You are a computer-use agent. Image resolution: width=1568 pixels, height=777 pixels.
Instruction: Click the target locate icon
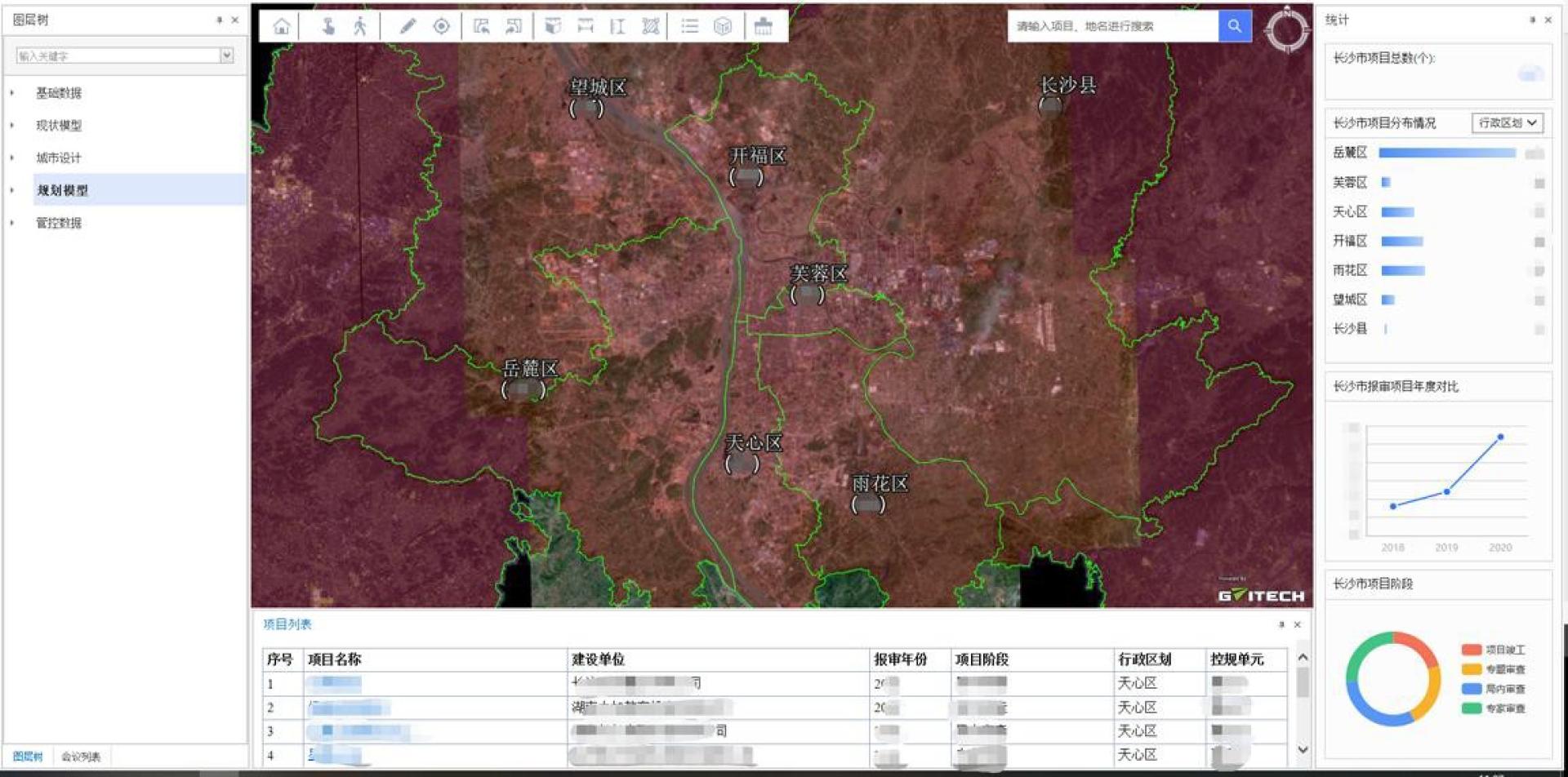(x=441, y=26)
